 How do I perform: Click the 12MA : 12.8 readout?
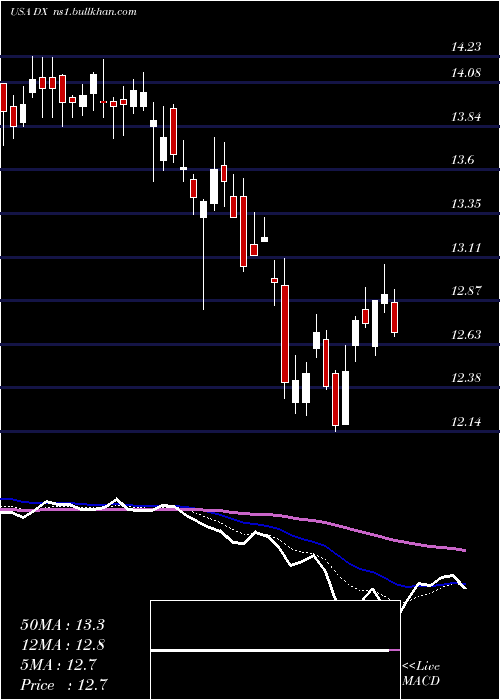coord(62,645)
